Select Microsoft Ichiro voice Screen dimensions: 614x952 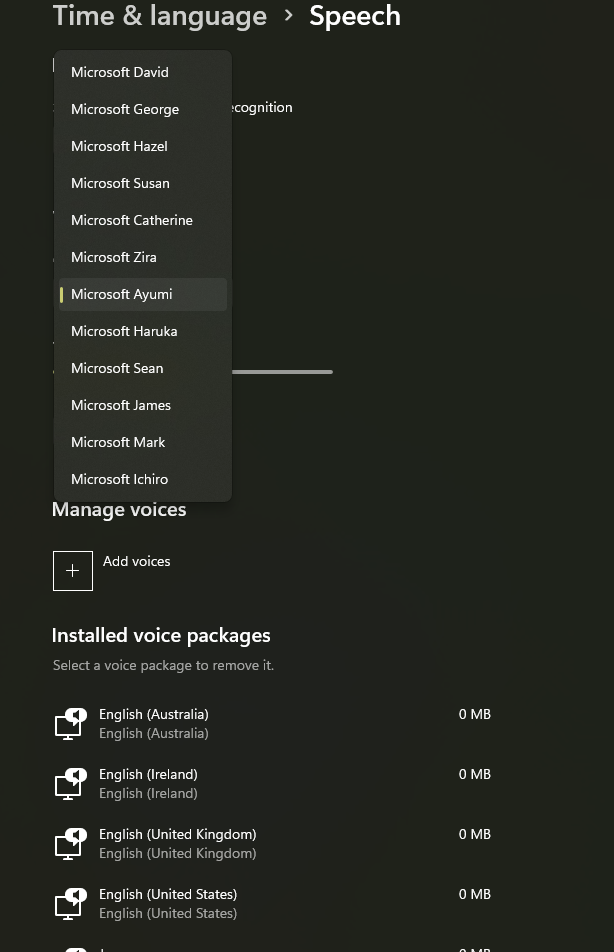point(143,480)
